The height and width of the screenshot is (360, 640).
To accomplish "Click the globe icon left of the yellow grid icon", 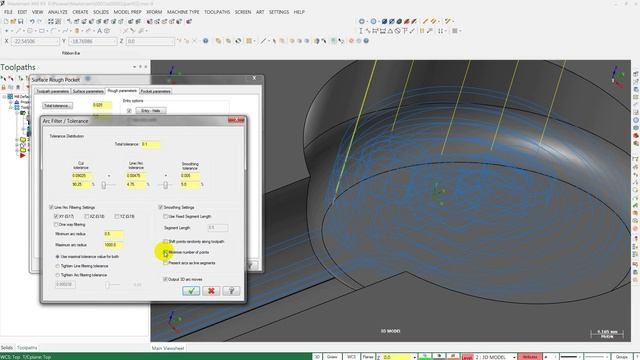I will [238, 41].
